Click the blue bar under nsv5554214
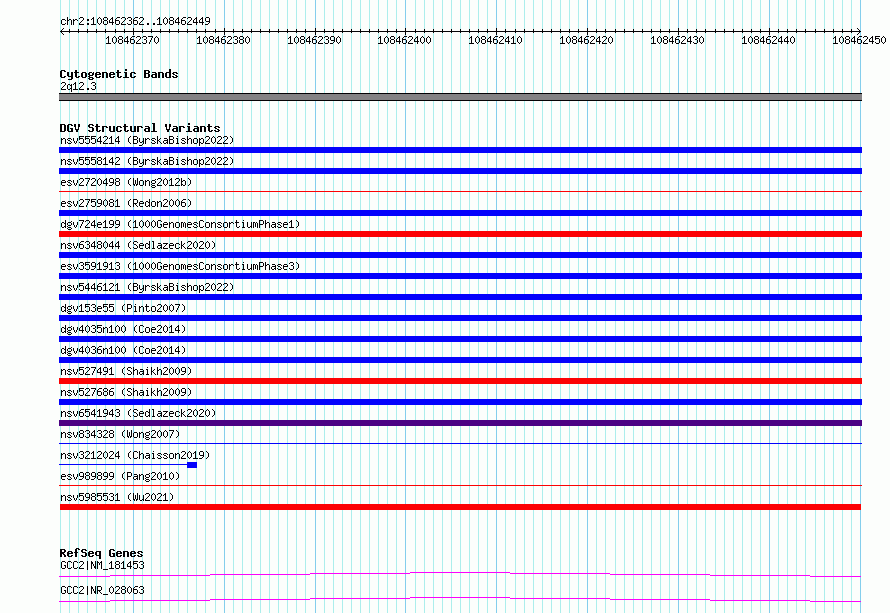This screenshot has height=613, width=890. [x=460, y=150]
